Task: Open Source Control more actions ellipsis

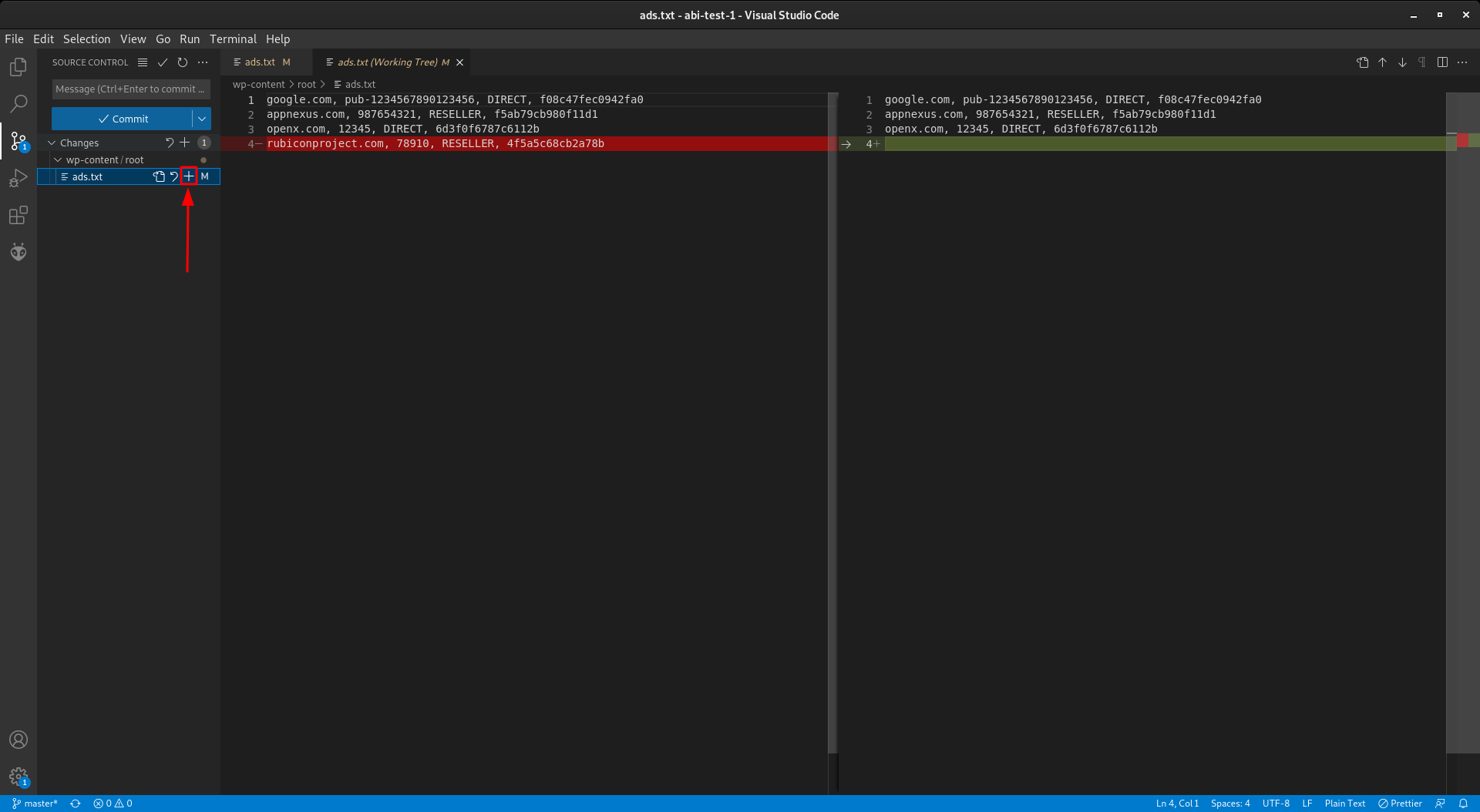Action: point(203,62)
